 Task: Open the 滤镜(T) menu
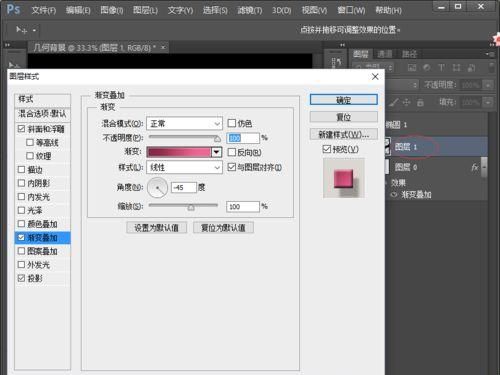pyautogui.click(x=249, y=10)
